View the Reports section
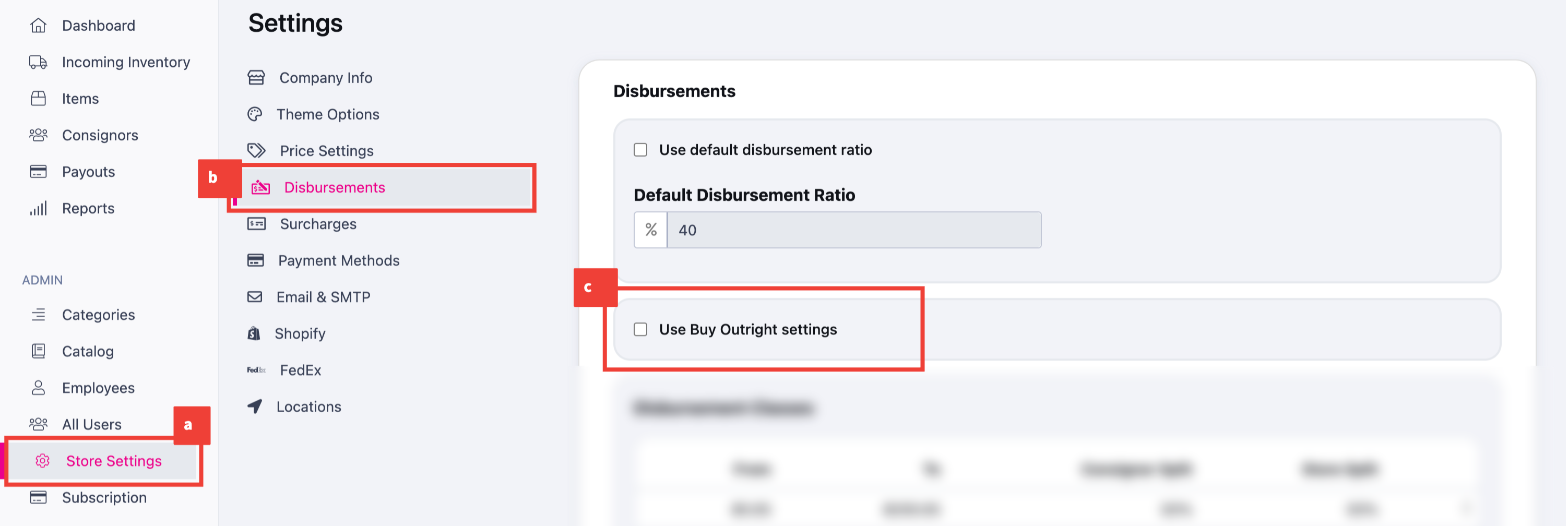1568x526 pixels. click(88, 208)
